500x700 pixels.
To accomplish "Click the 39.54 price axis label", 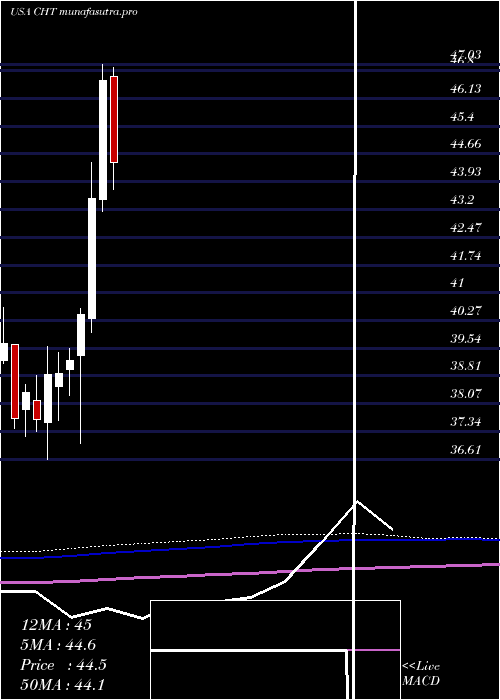I will tap(466, 338).
